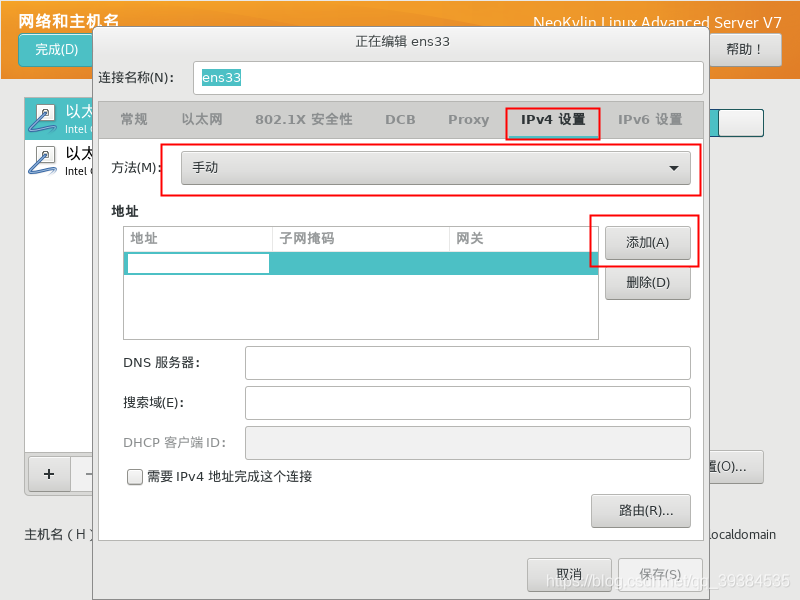Switch to the IPv6 设置 tab

[x=650, y=119]
